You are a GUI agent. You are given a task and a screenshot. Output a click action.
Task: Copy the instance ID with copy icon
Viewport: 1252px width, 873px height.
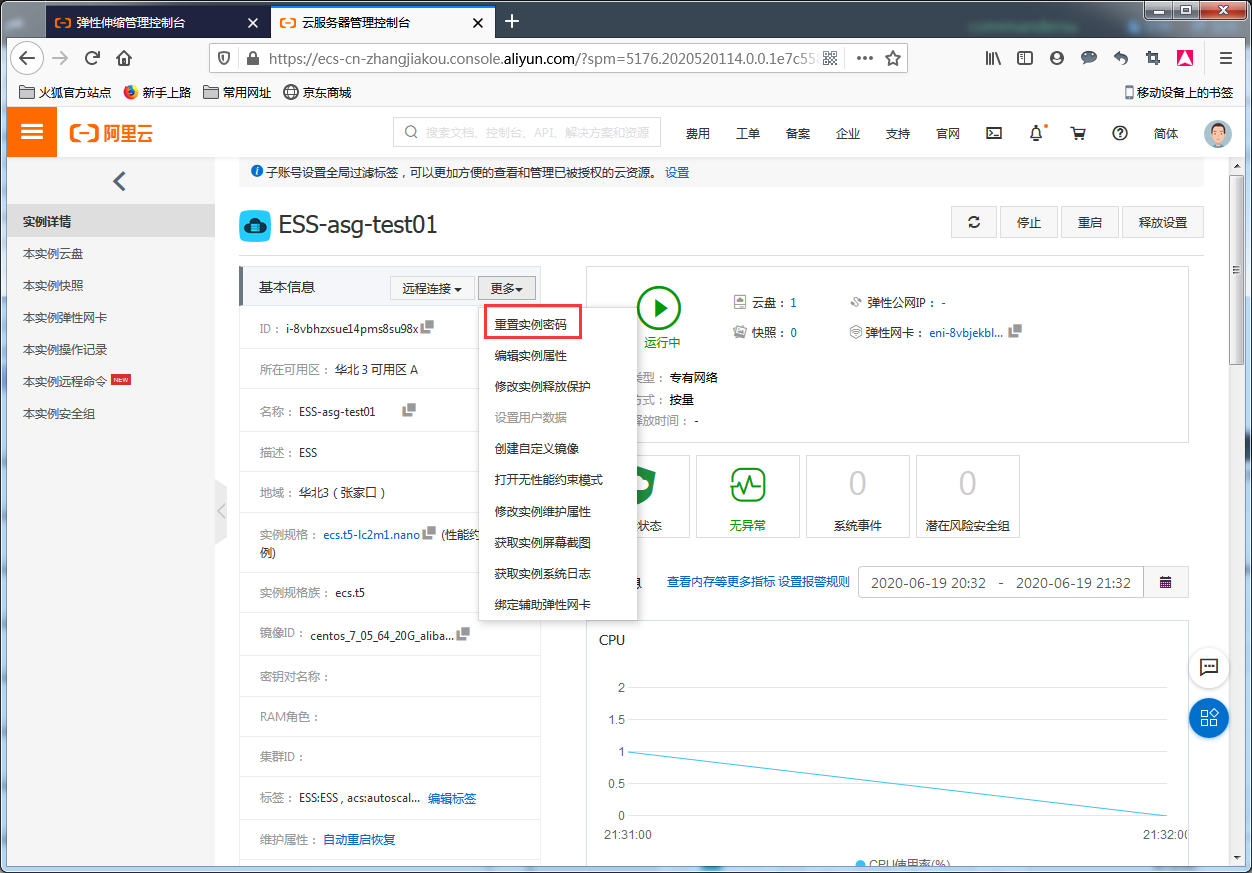(x=428, y=327)
